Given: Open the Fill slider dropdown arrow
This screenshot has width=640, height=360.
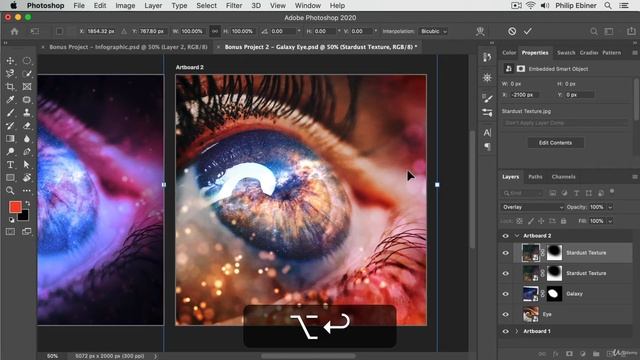Looking at the screenshot, I should [x=610, y=221].
